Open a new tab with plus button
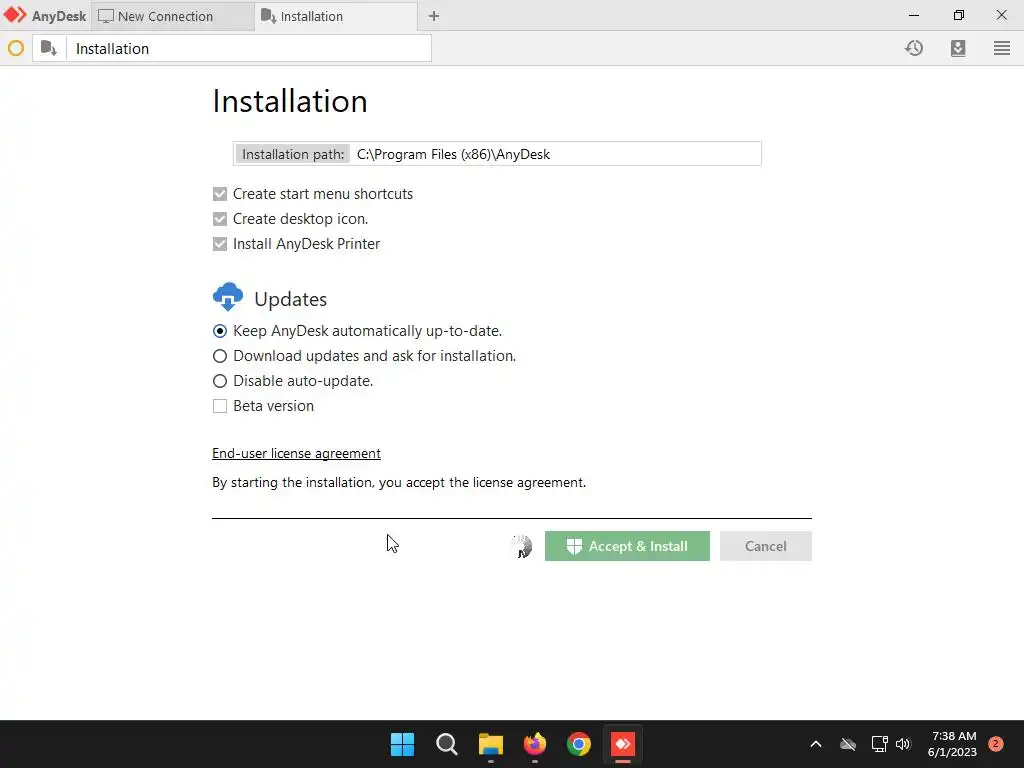Screen dimensions: 1024x768 (434, 16)
